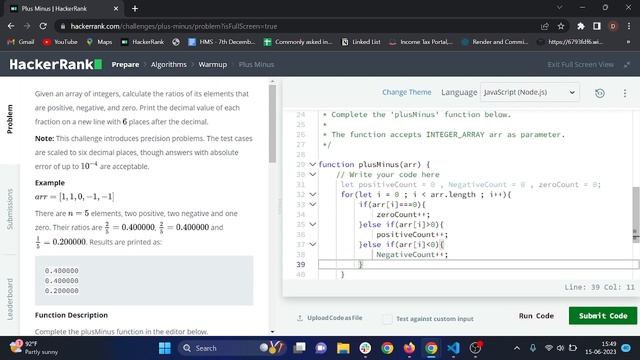The width and height of the screenshot is (640, 360).
Task: Switch to the Leaderboard side tab
Action: [10, 299]
